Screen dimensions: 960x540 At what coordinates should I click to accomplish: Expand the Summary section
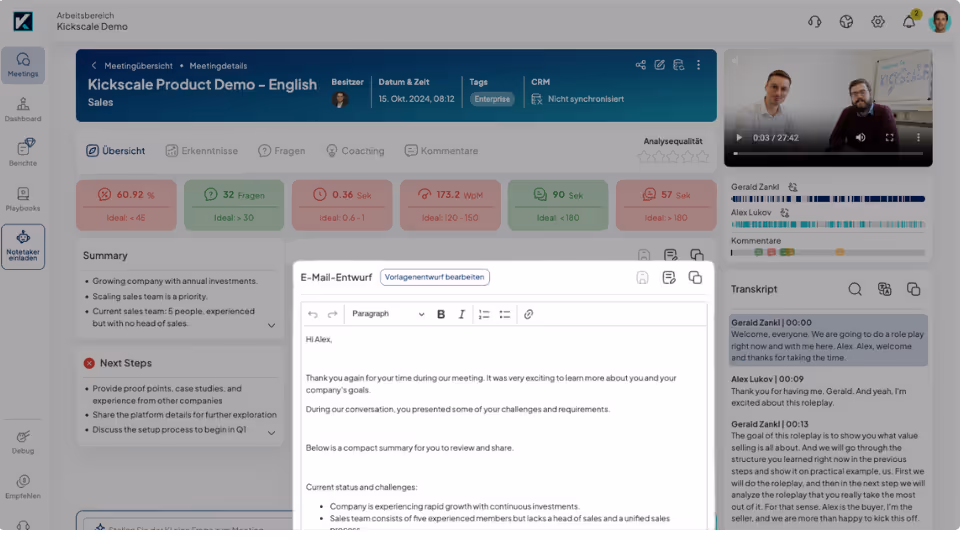click(271, 326)
